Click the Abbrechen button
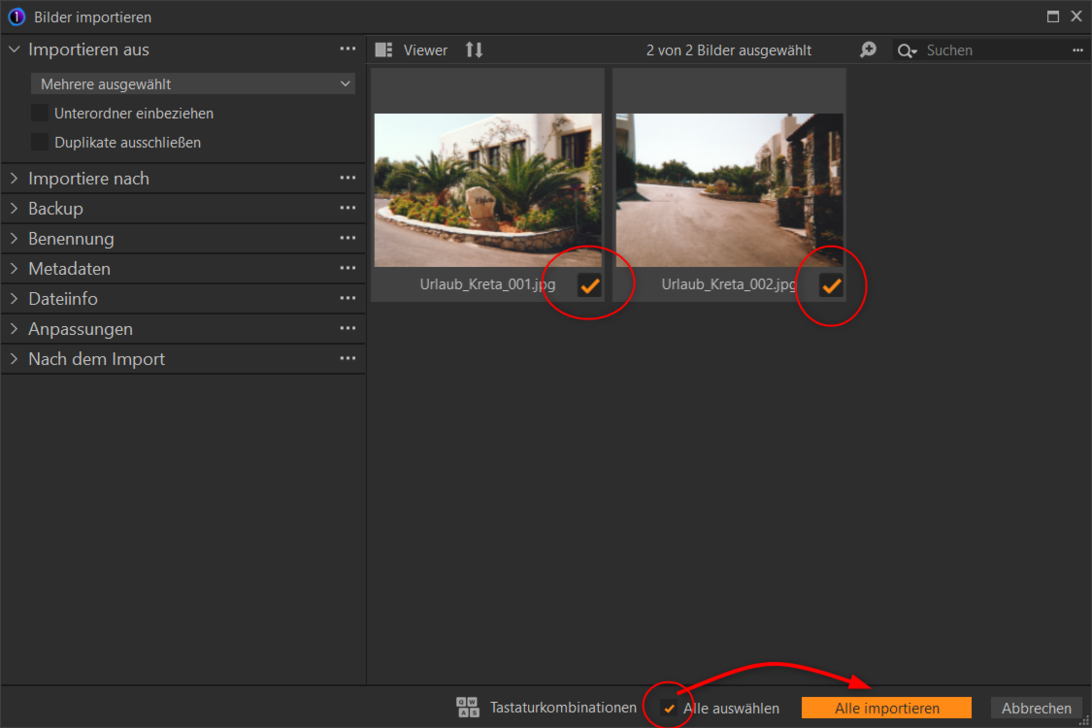 [1036, 708]
